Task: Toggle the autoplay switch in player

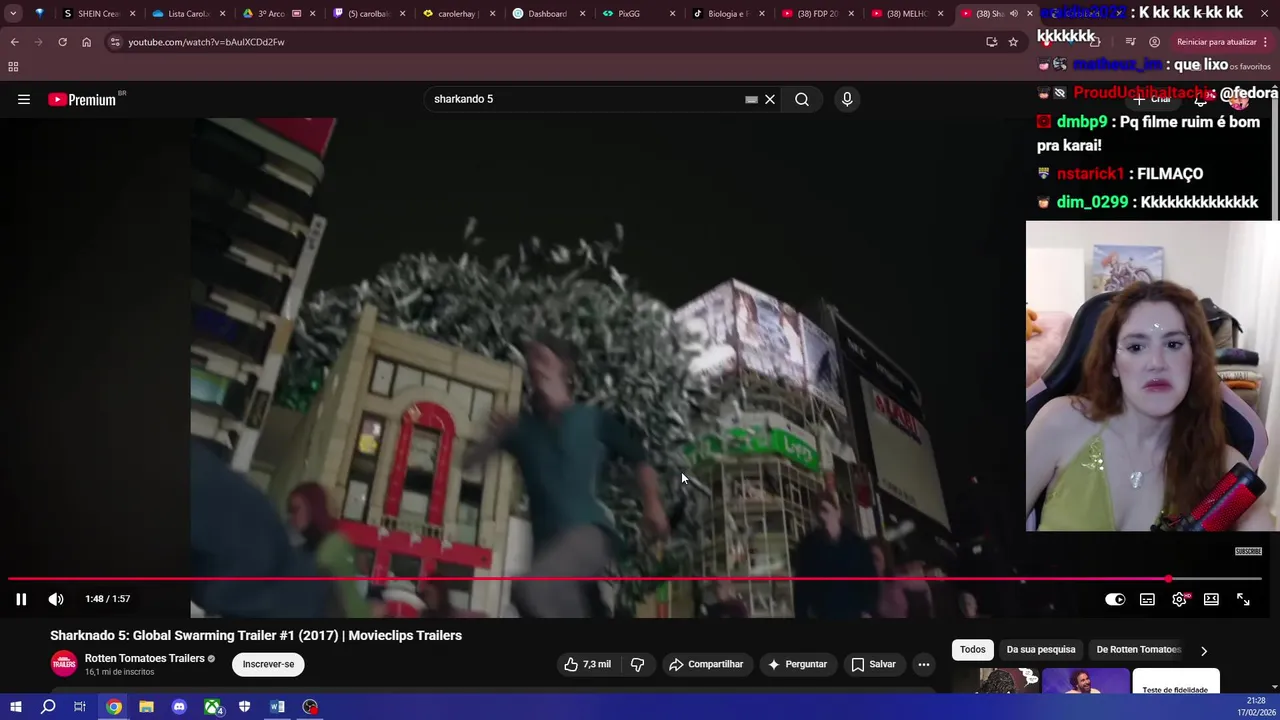Action: click(x=1115, y=599)
